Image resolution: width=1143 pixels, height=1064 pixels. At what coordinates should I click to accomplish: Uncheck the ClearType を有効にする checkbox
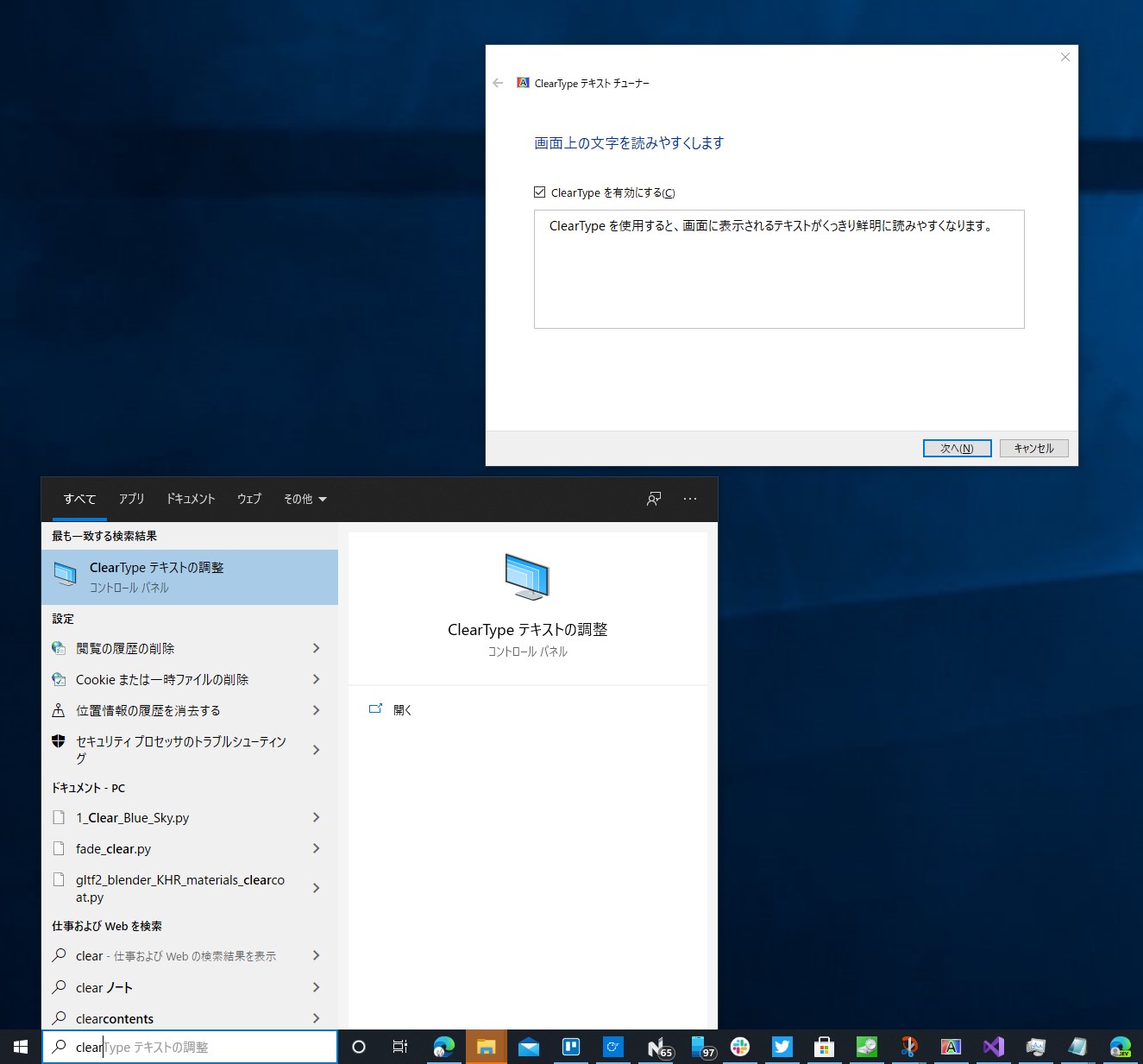tap(539, 192)
